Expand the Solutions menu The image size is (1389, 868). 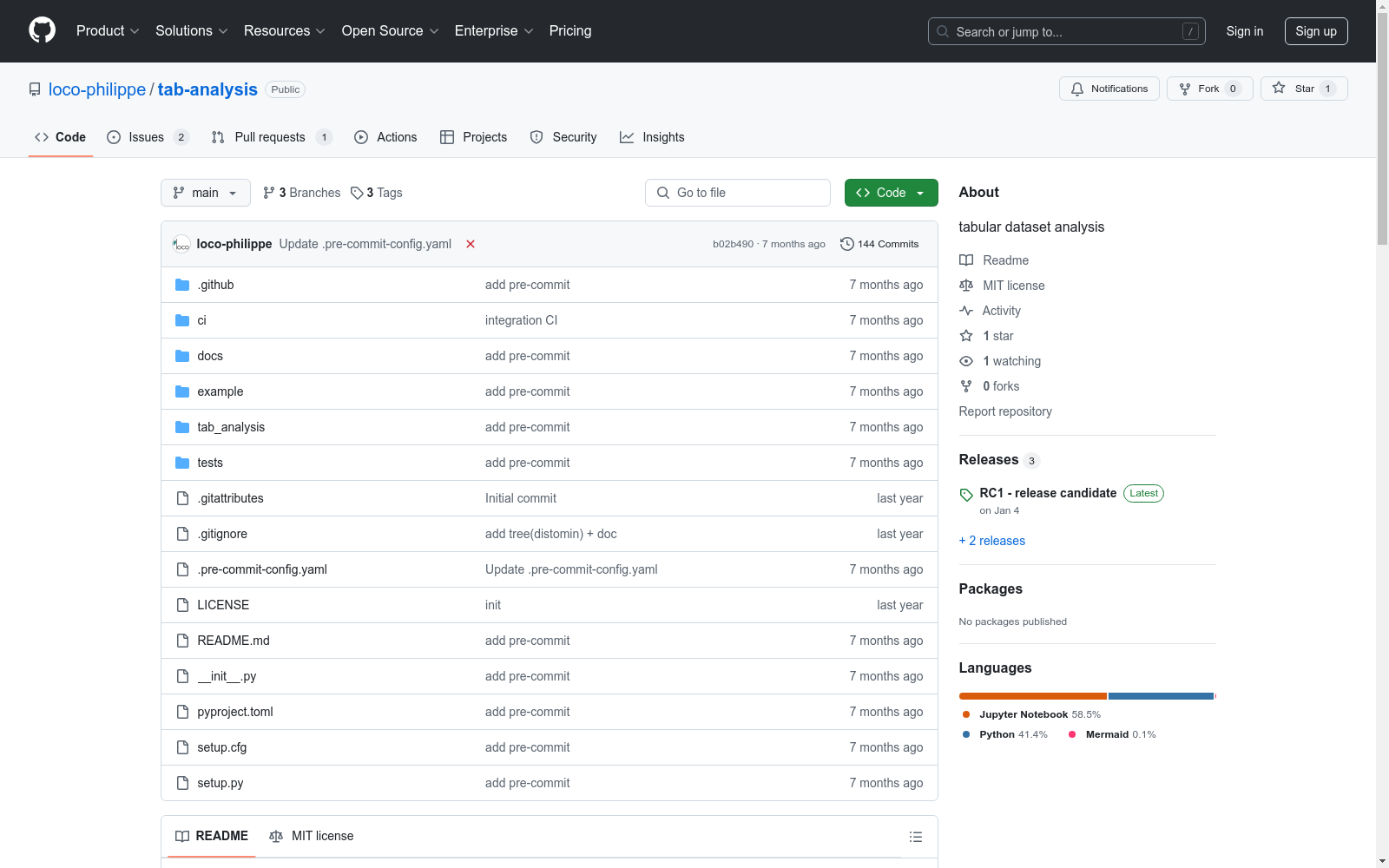tap(192, 31)
